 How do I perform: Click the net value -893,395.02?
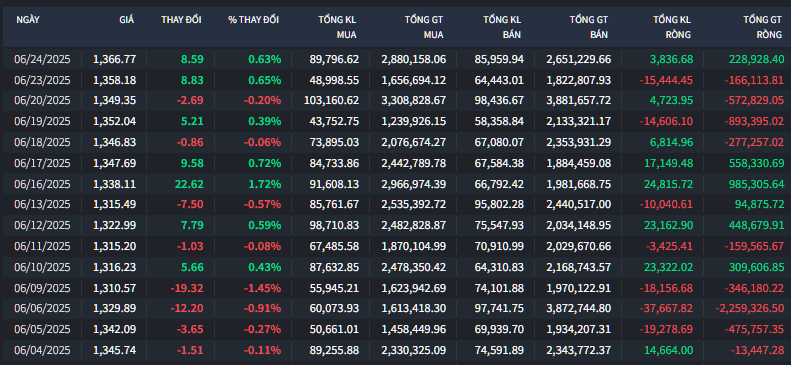click(x=754, y=121)
